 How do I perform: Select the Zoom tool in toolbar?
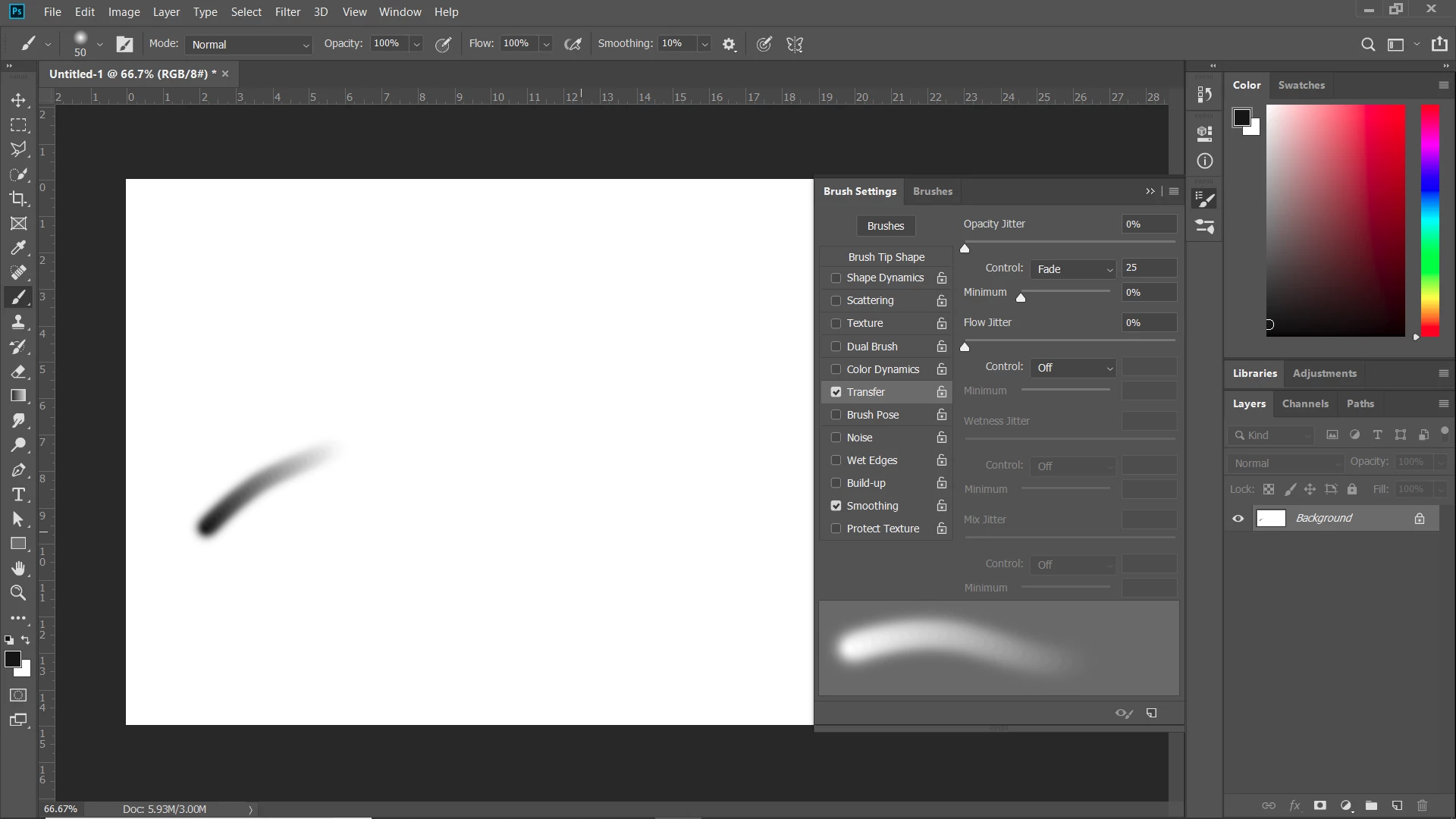point(18,593)
